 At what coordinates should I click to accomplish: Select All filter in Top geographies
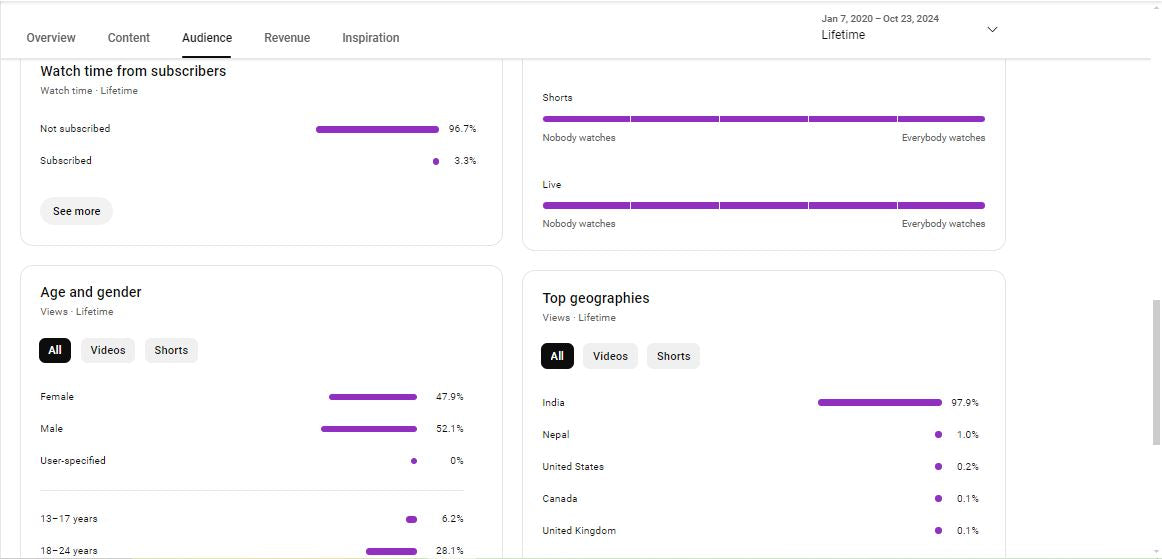[557, 356]
